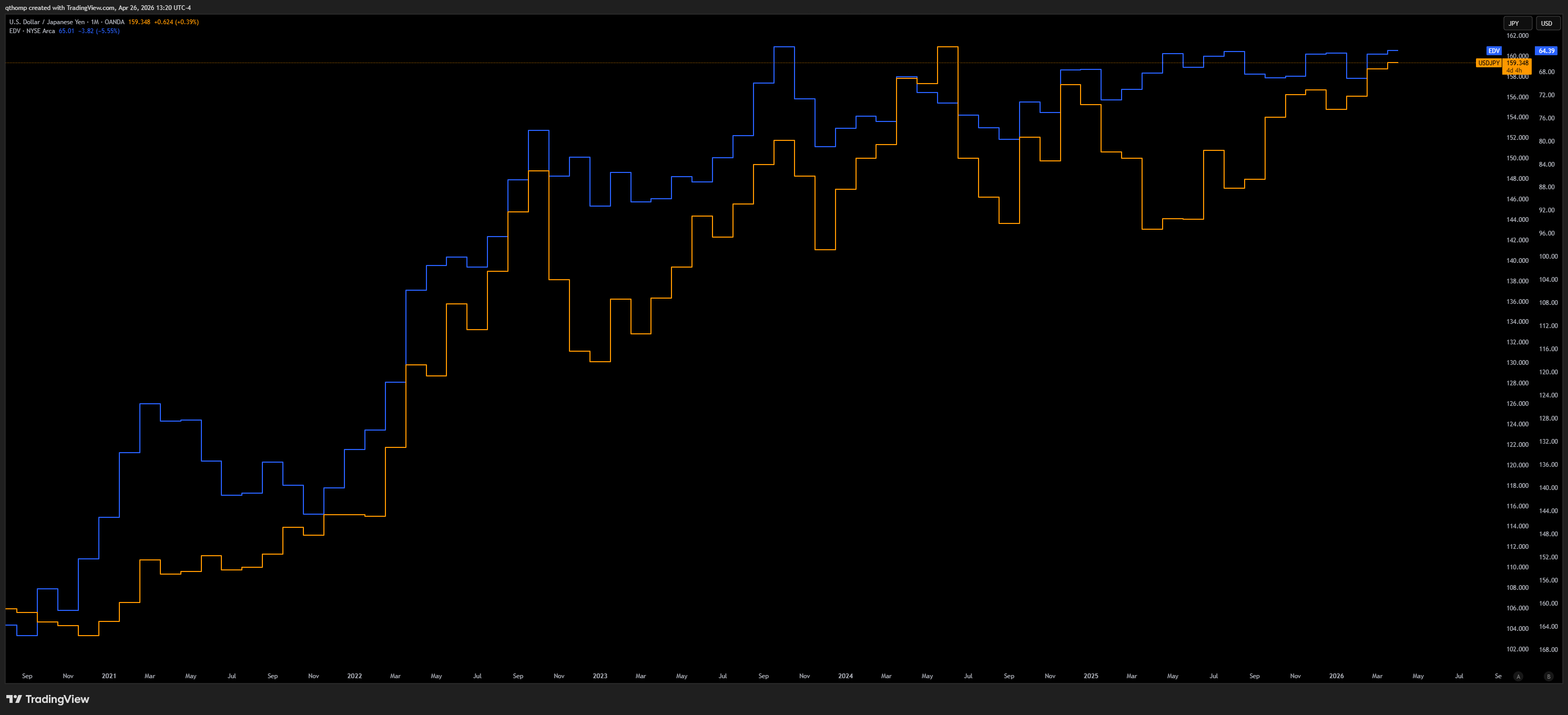Screen dimensions: 1568x715
Task: Click the EDV NYSE Arca legend title
Action: coord(32,31)
